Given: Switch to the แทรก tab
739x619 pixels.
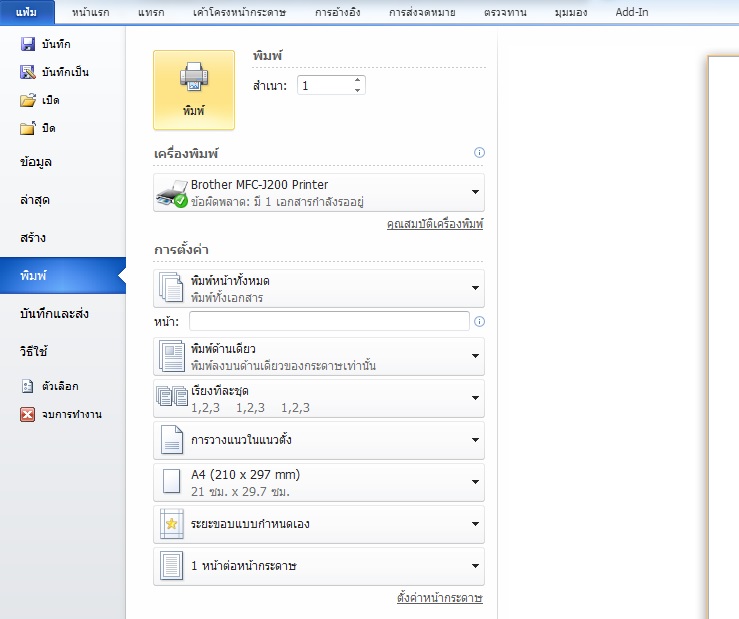Looking at the screenshot, I should 151,12.
